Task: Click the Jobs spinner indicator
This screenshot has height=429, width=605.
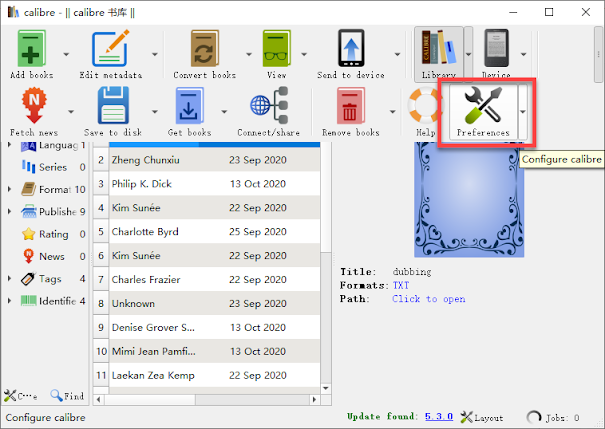Action: (x=534, y=417)
